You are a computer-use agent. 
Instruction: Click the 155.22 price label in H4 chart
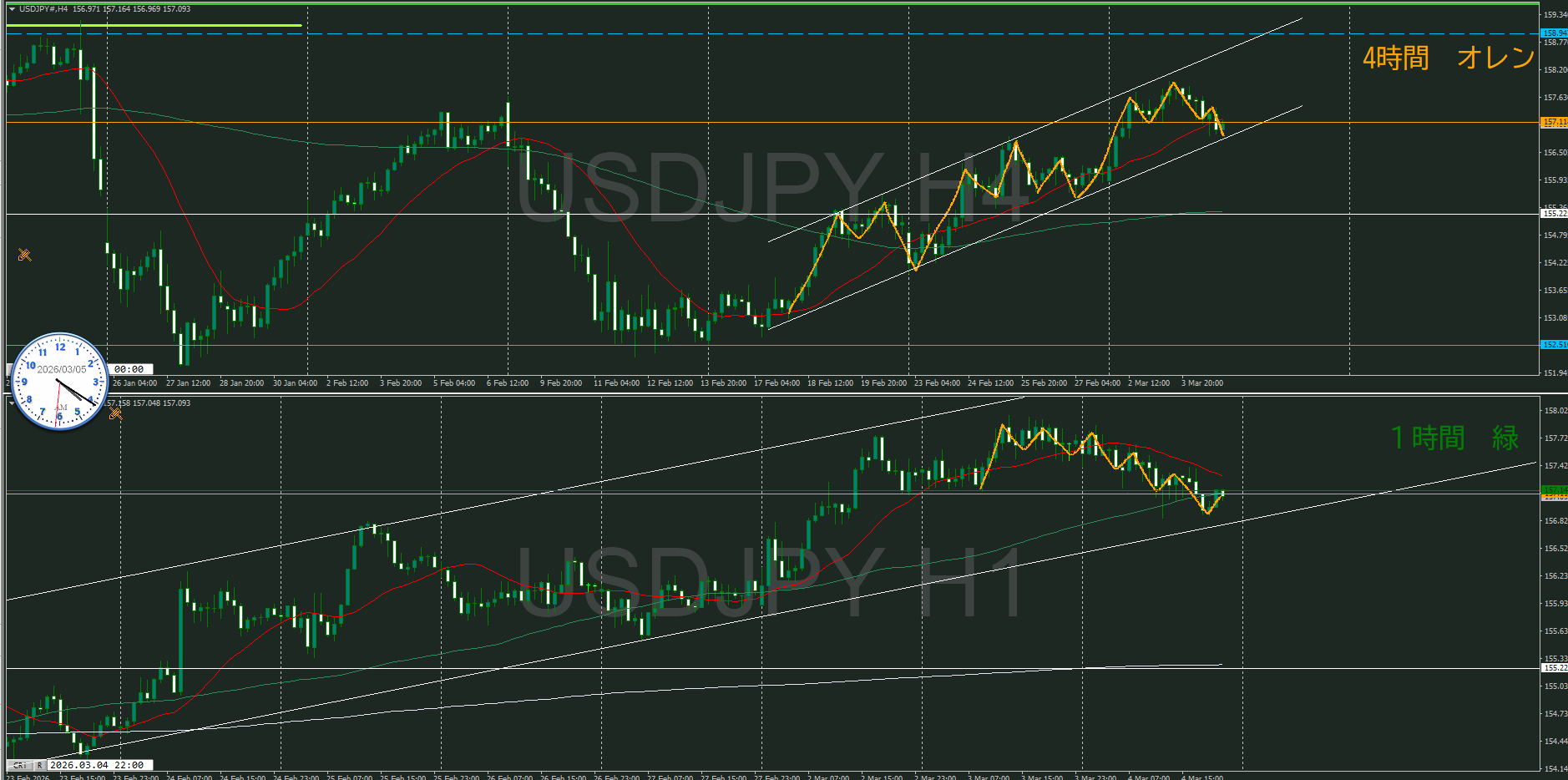(1553, 214)
